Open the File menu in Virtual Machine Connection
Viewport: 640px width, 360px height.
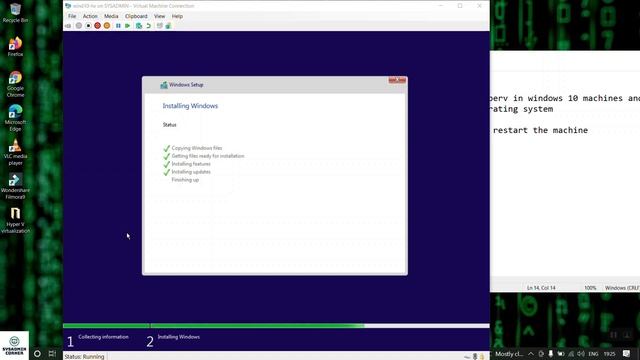(72, 16)
